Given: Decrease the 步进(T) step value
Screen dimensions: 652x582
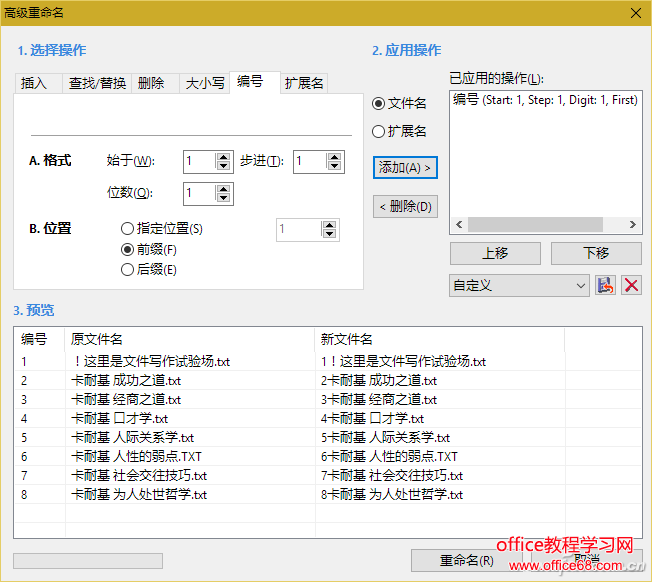Looking at the screenshot, I should coord(334,165).
